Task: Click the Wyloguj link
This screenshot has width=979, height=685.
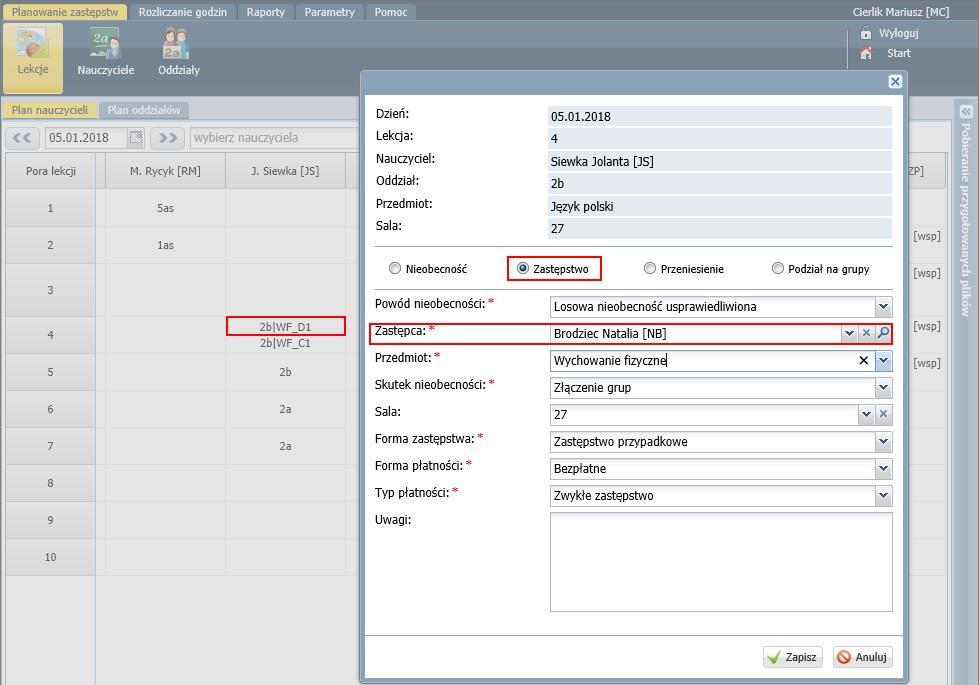Action: (x=898, y=33)
